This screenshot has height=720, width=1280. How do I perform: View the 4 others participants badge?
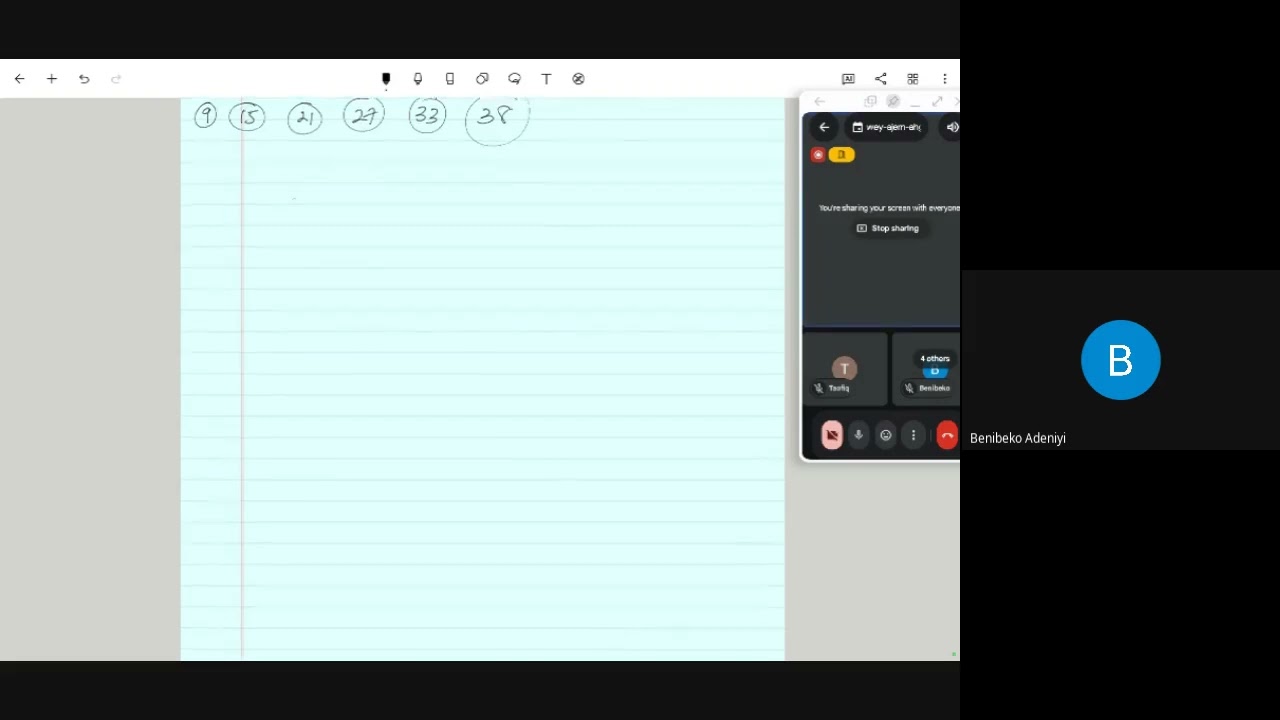pyautogui.click(x=935, y=358)
